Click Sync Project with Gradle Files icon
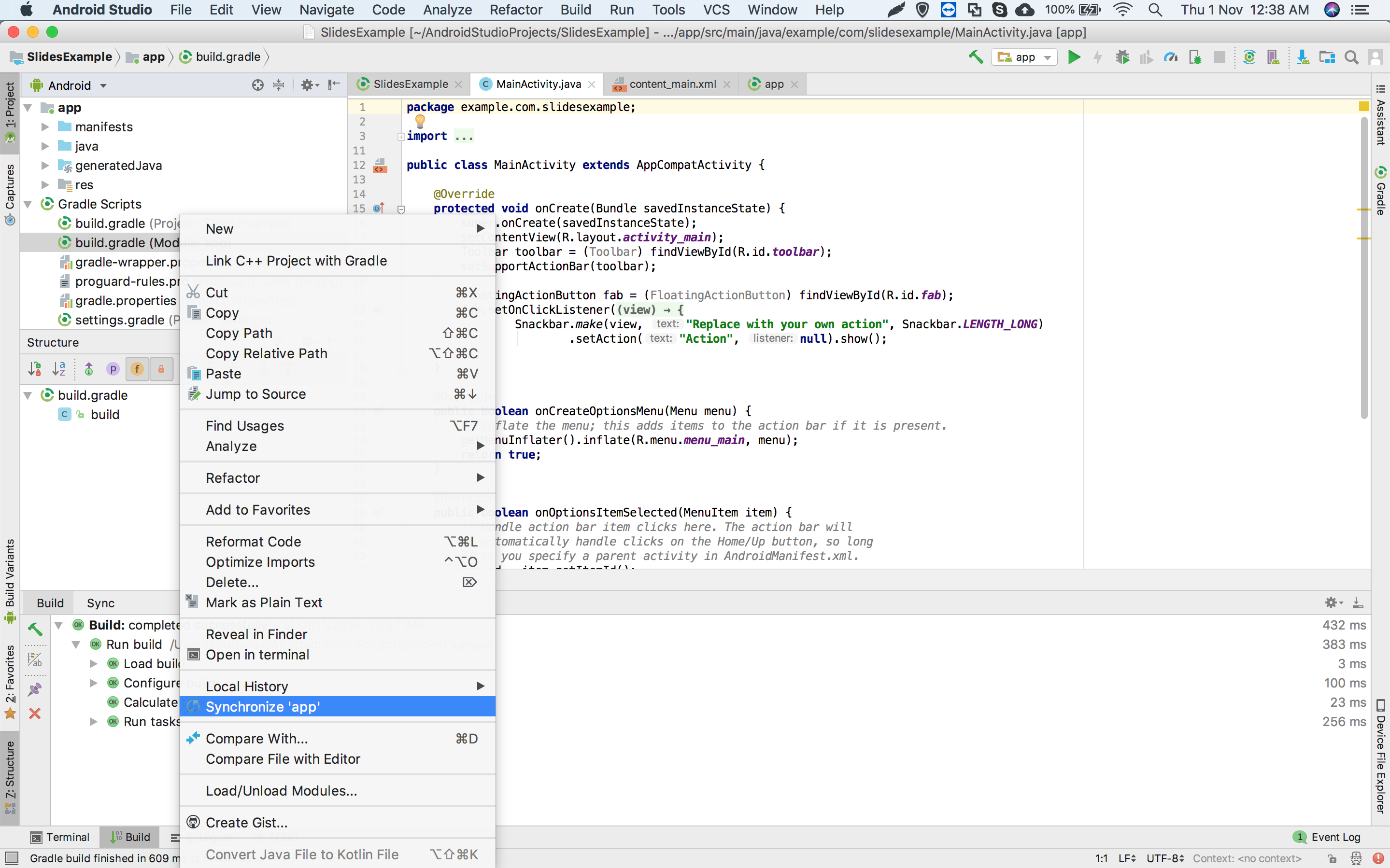 pos(1249,57)
